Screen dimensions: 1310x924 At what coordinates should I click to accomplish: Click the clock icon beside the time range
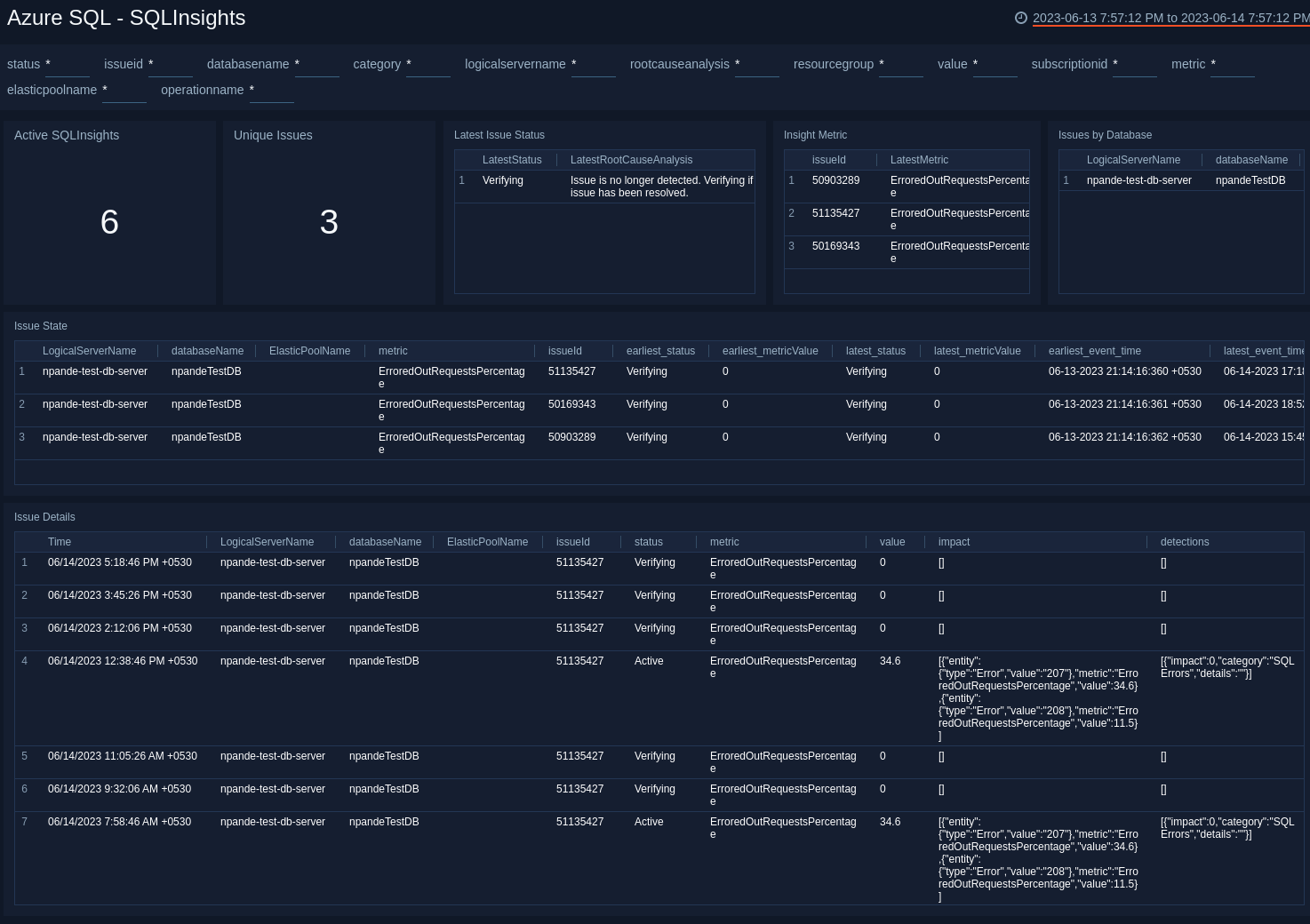coord(1021,18)
